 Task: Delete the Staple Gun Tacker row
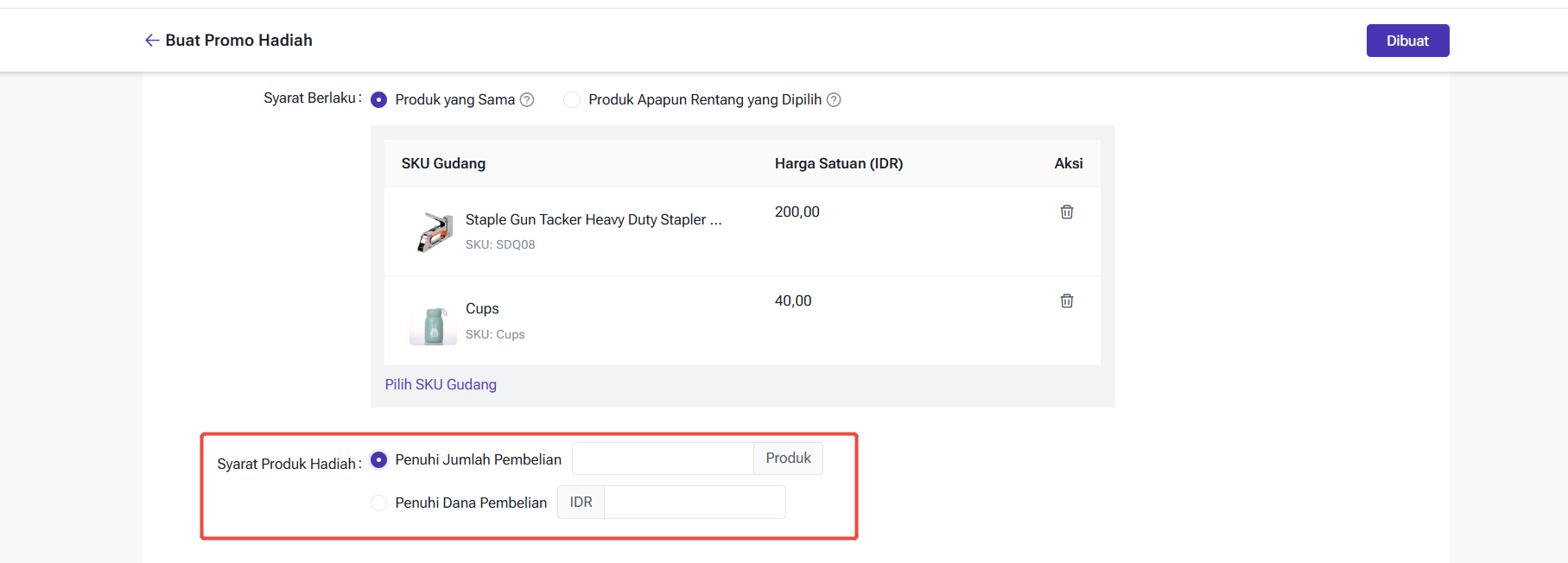point(1067,212)
